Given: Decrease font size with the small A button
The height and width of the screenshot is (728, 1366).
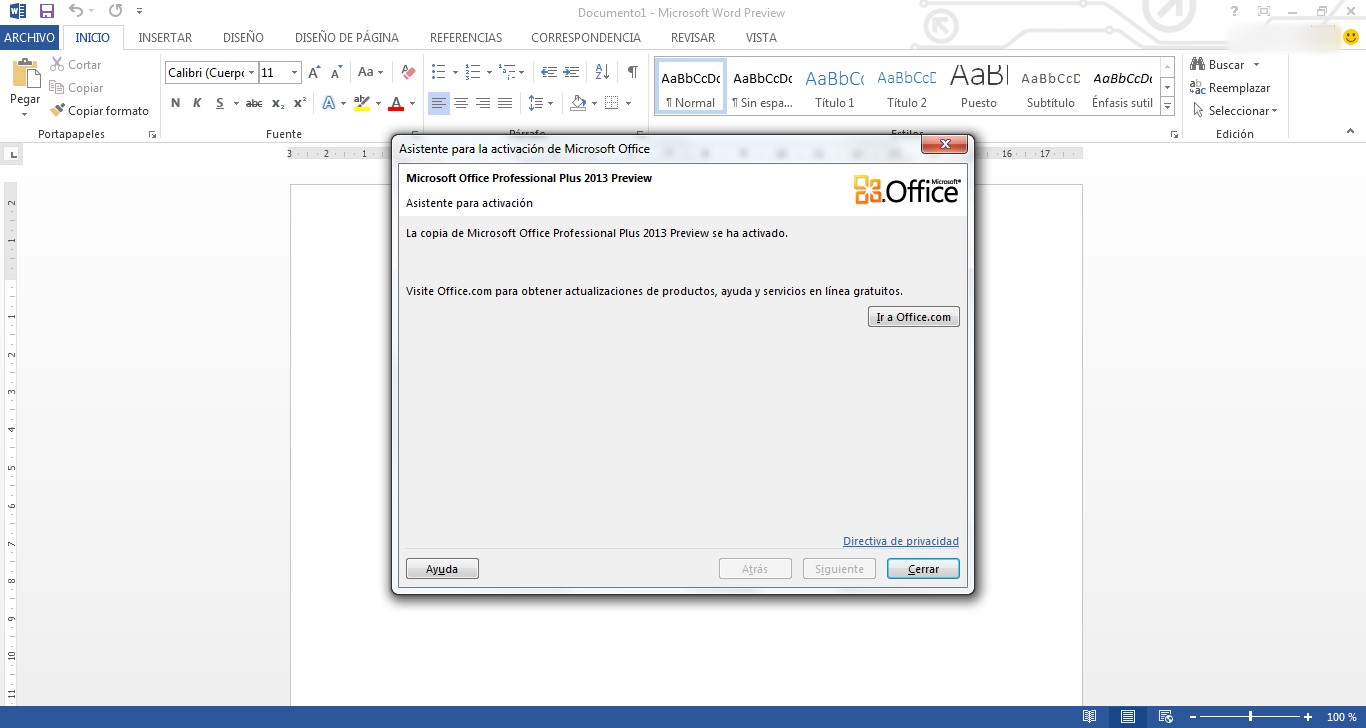Looking at the screenshot, I should click(x=336, y=72).
